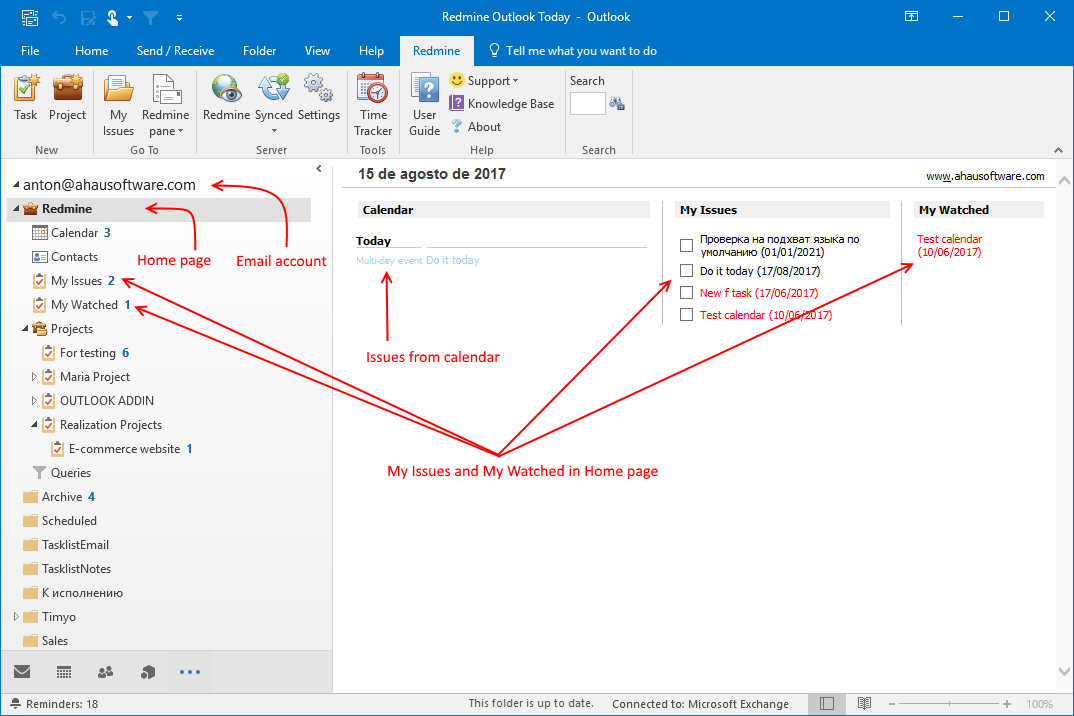Open the Sales folder
Image resolution: width=1074 pixels, height=716 pixels.
(45, 641)
